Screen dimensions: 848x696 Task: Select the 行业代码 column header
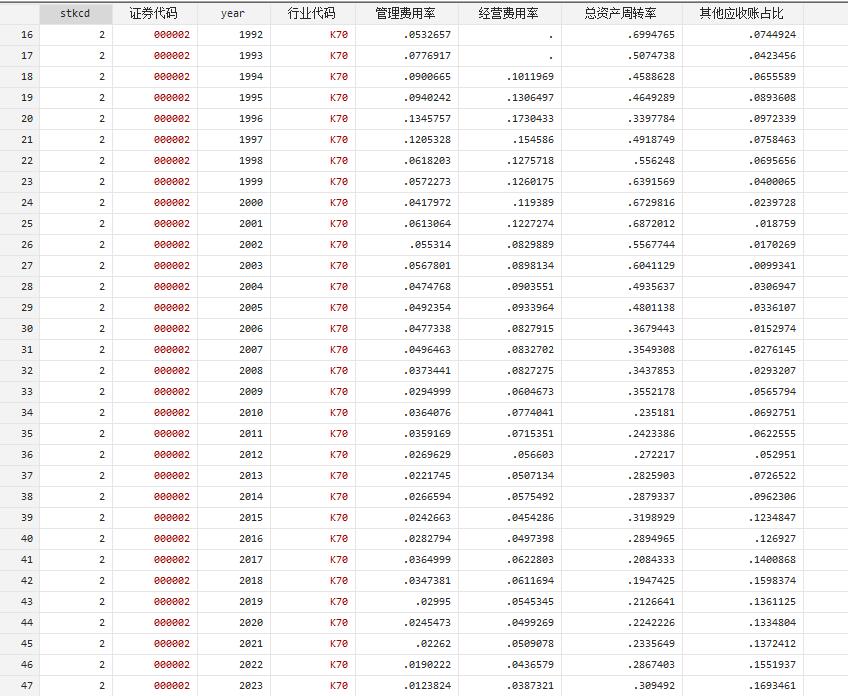(313, 14)
